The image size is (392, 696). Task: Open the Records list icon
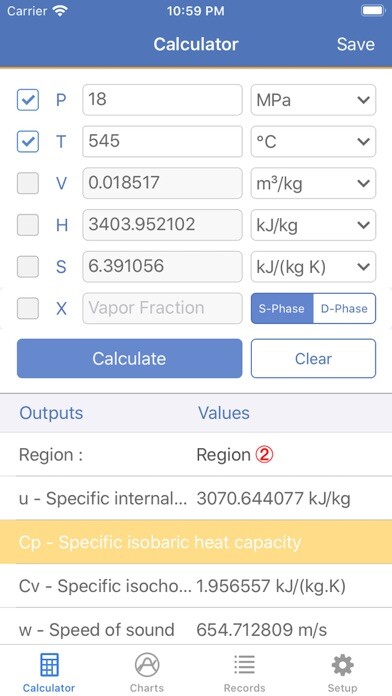click(x=244, y=665)
